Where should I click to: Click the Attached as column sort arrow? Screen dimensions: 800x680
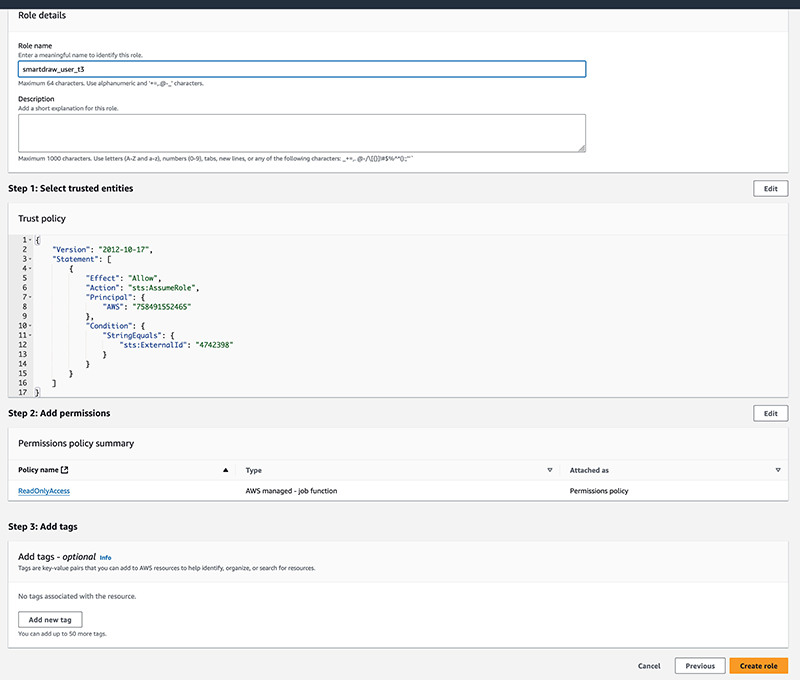click(x=778, y=469)
